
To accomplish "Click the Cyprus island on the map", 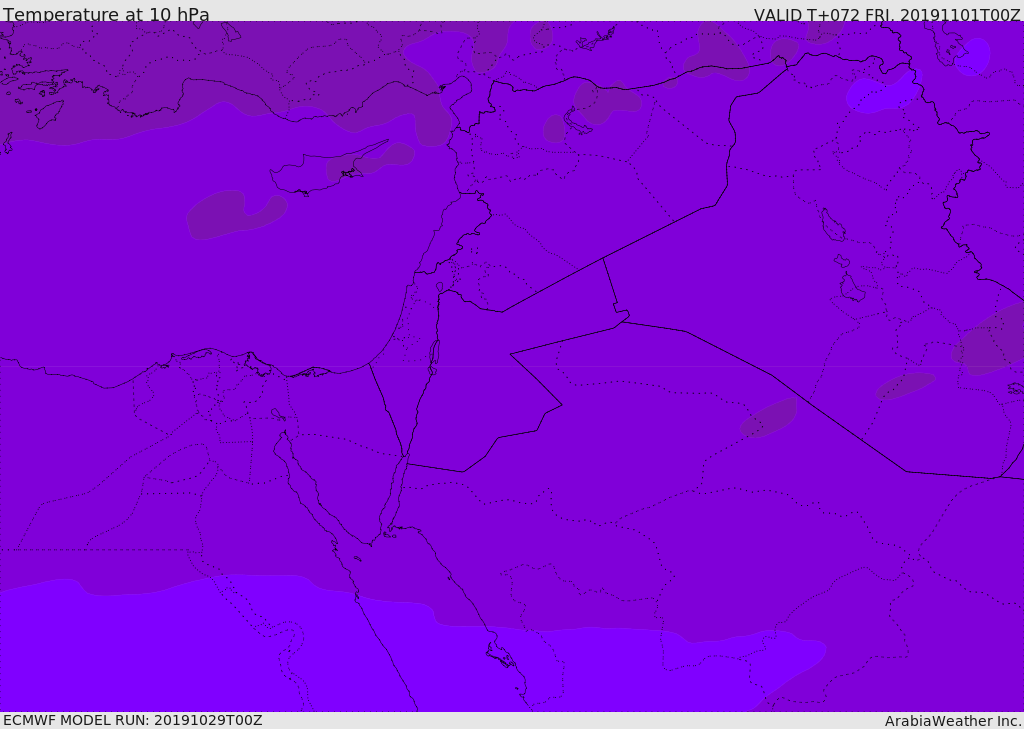I will tap(327, 169).
